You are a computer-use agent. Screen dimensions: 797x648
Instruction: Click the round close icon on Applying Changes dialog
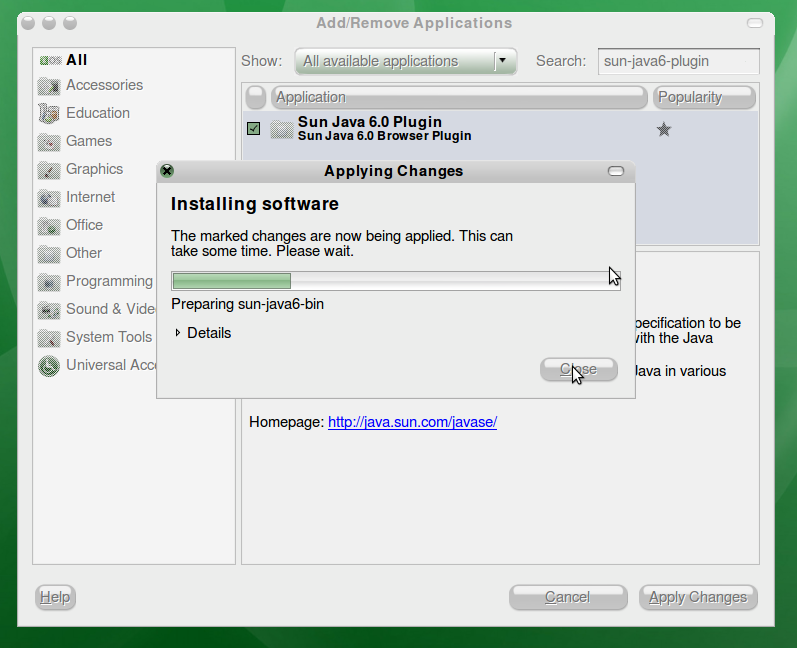click(167, 171)
